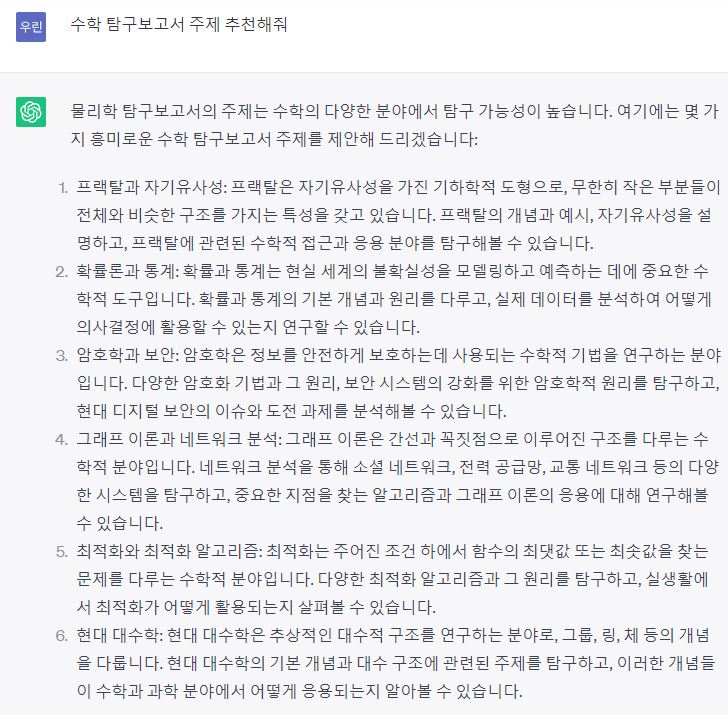Click the purple 우린 user avatar
The image size is (728, 715).
(31, 27)
